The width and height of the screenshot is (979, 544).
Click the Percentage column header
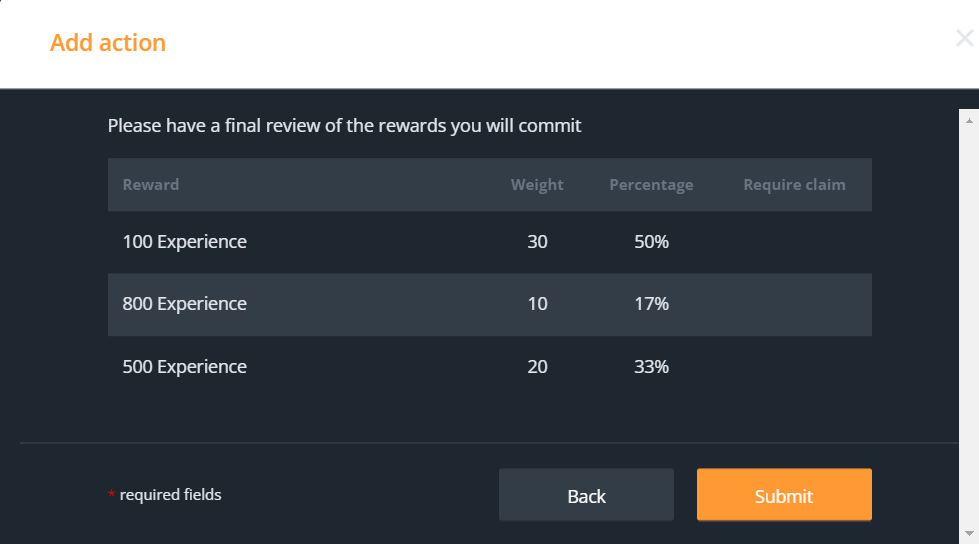pos(651,185)
